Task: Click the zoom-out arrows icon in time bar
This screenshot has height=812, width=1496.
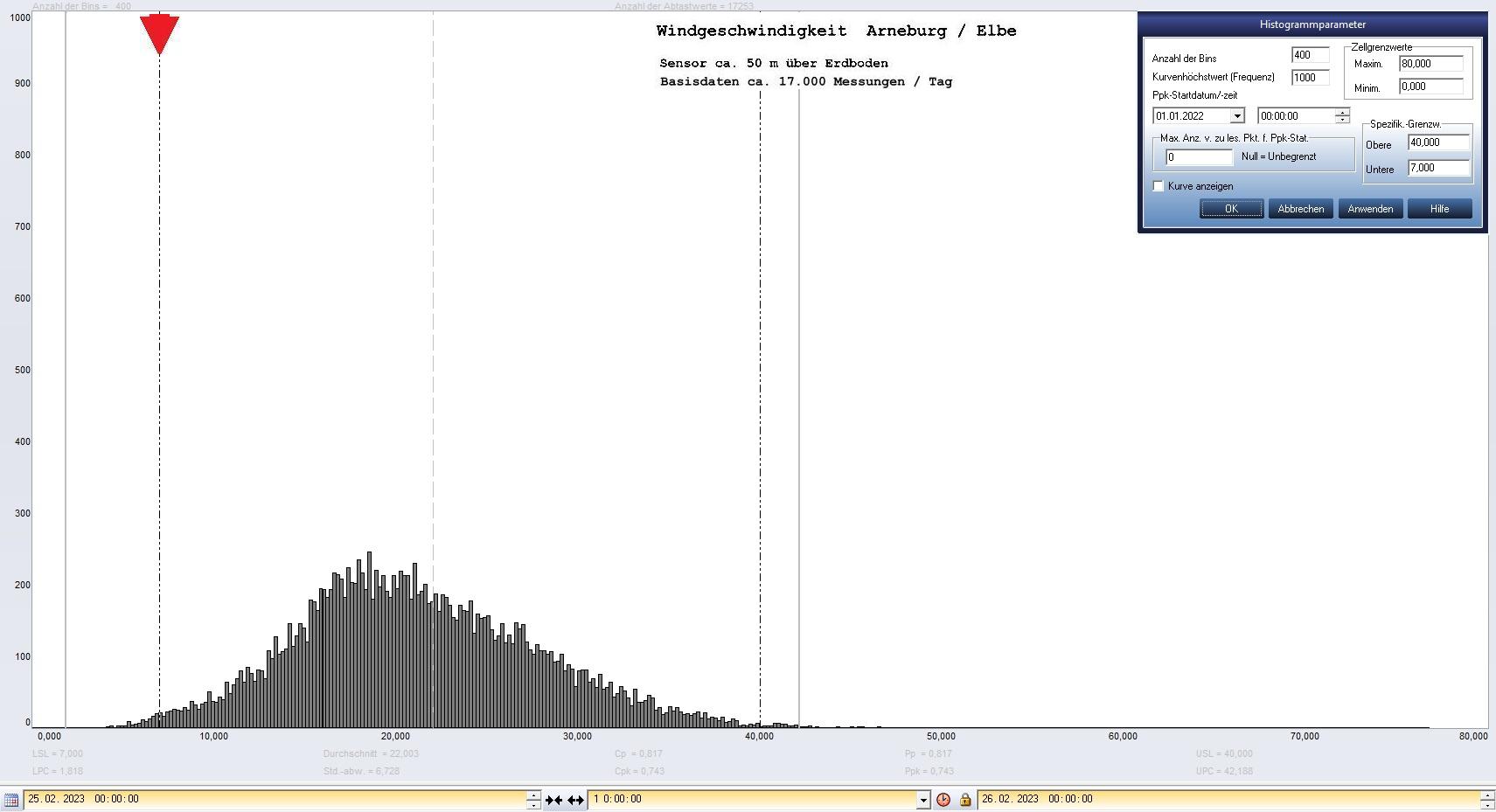Action: 575,800
